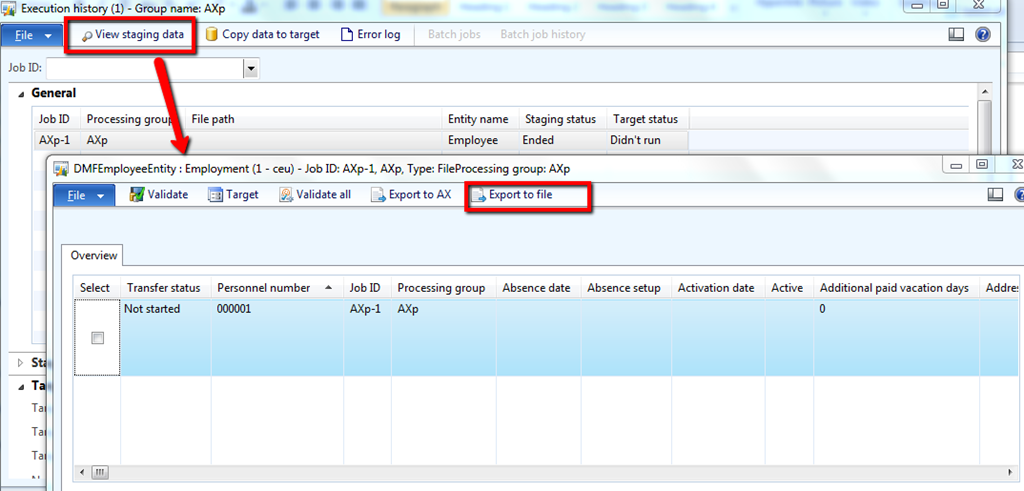The height and width of the screenshot is (491, 1024).
Task: Click Validate button in staging window
Action: pyautogui.click(x=159, y=195)
